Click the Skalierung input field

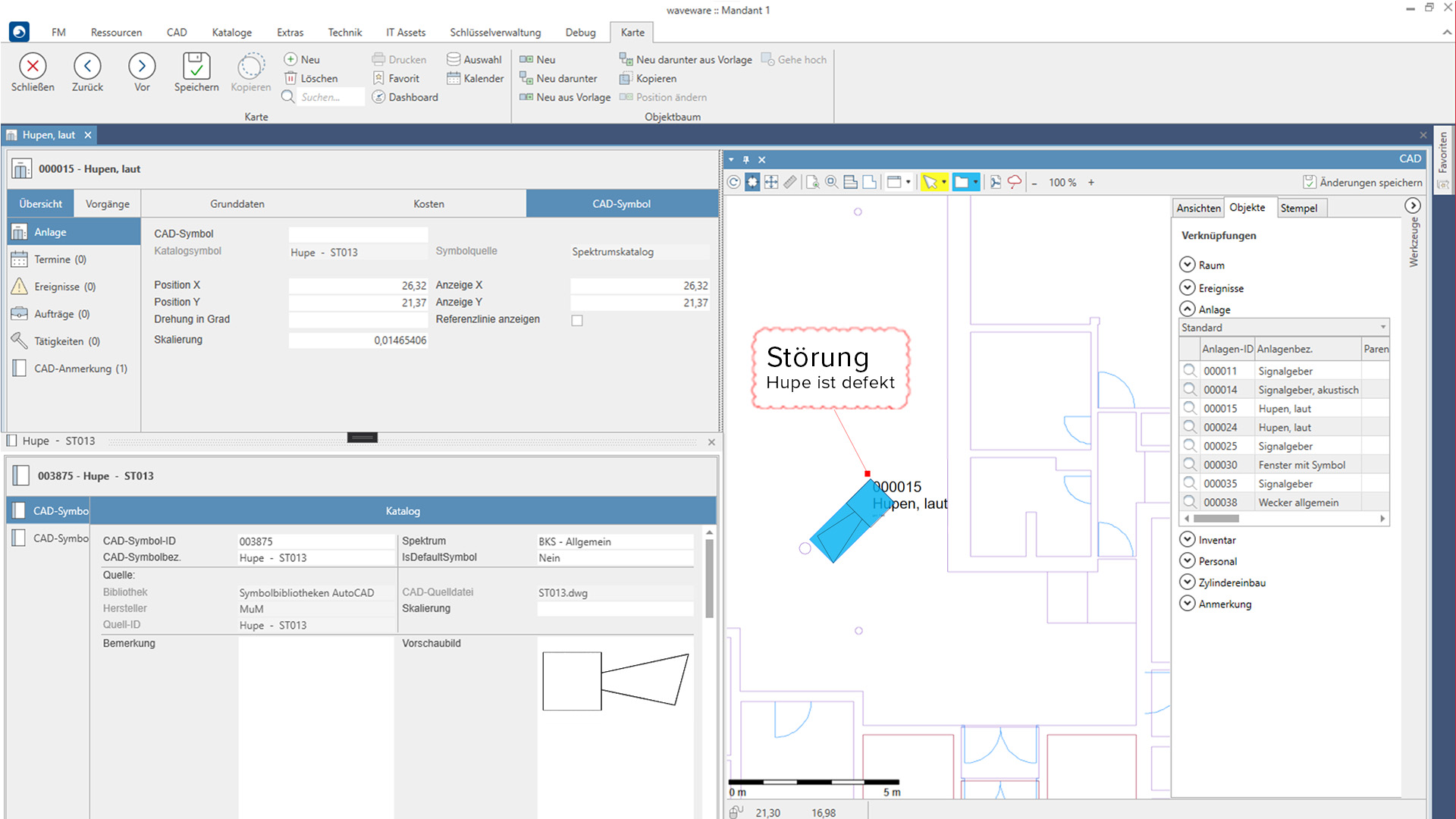(358, 340)
